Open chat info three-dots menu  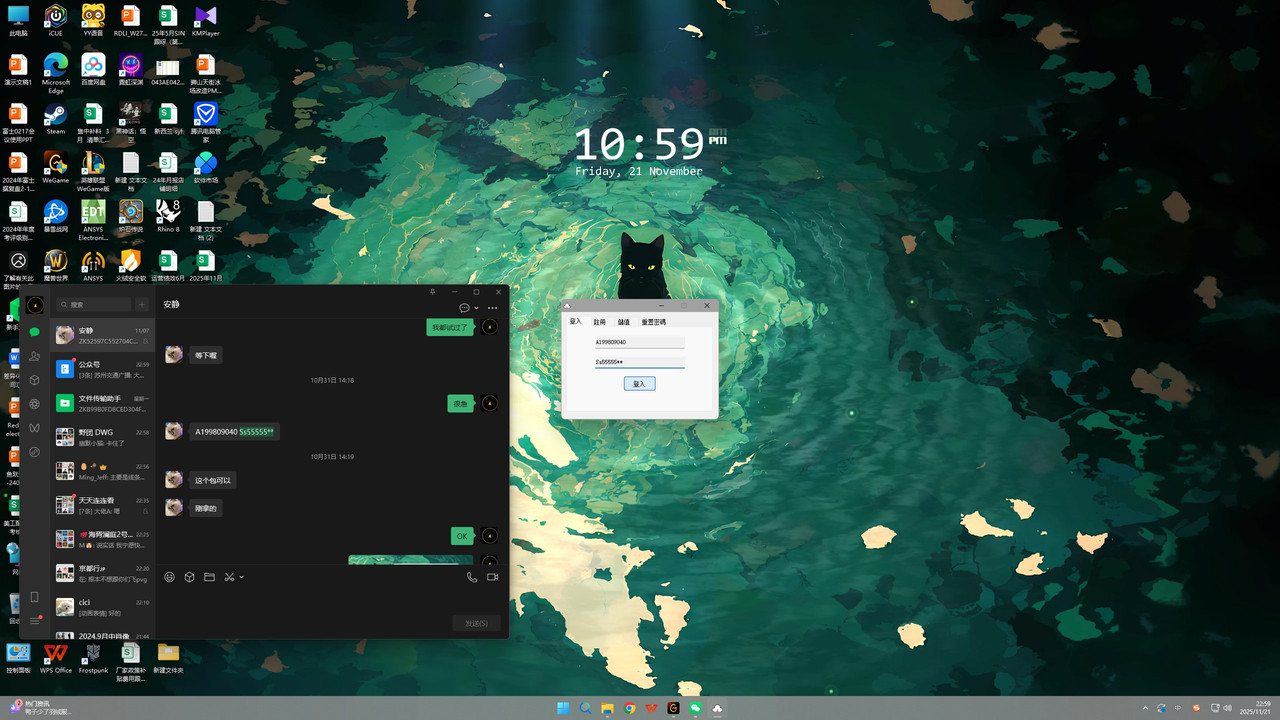492,308
